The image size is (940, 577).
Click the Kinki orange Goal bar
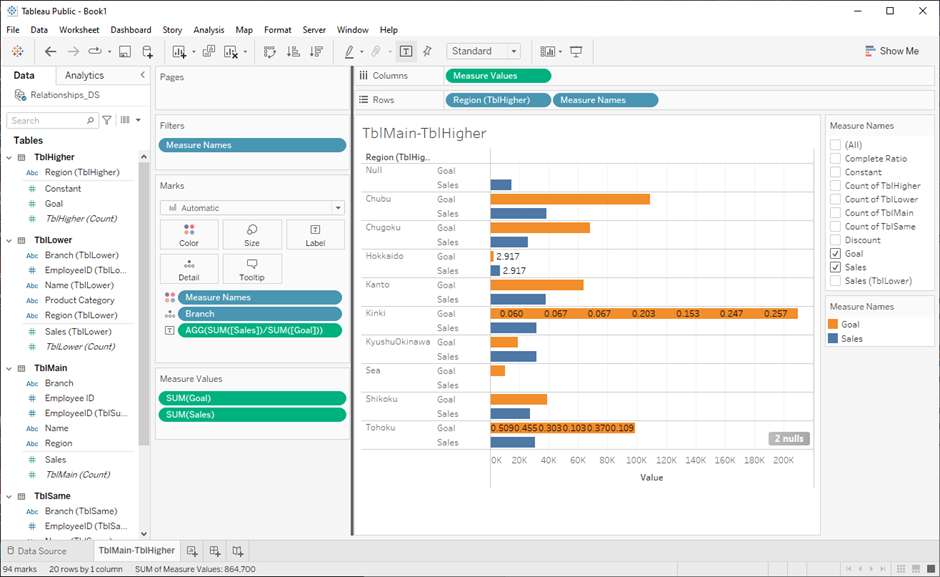tap(644, 314)
